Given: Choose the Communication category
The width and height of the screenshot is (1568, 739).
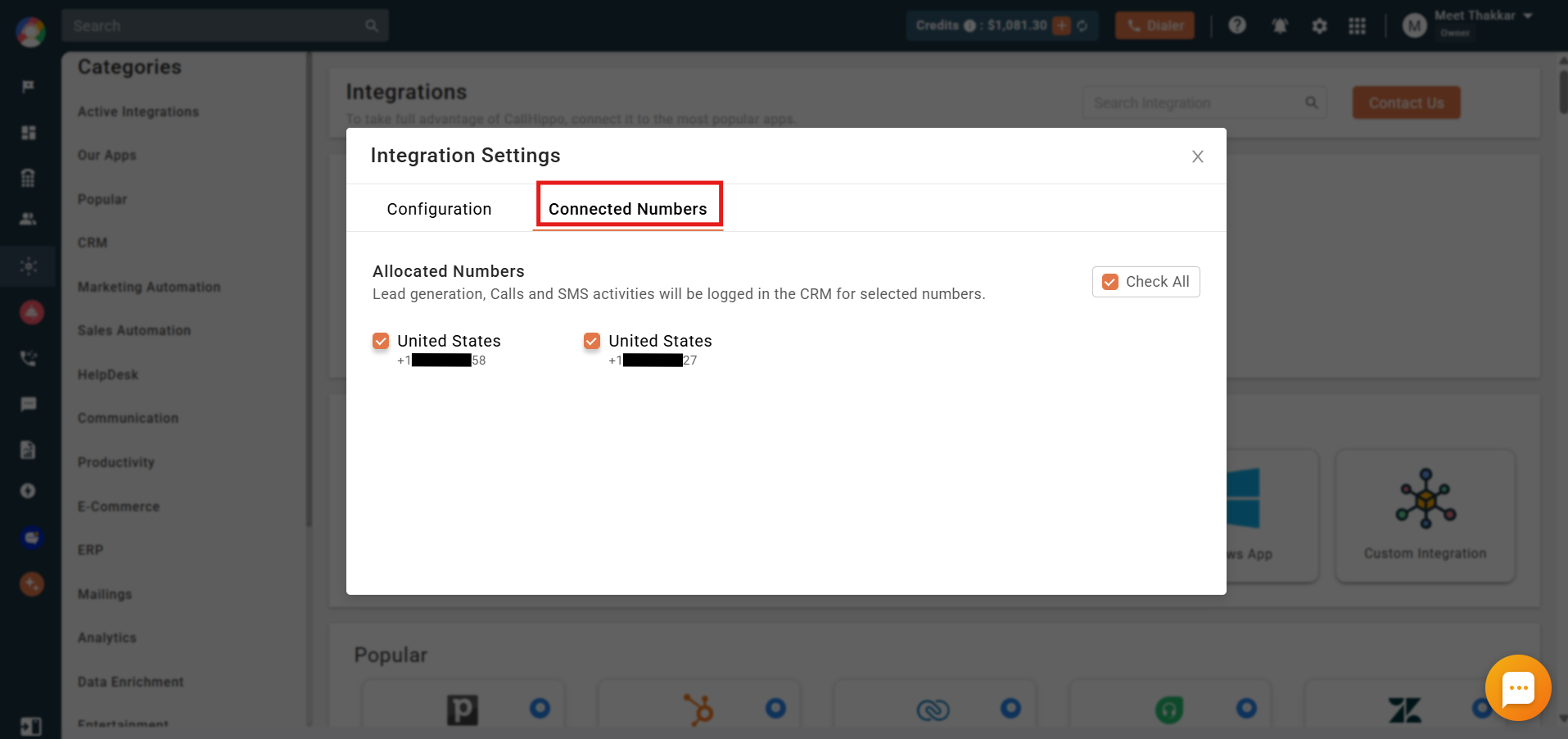Looking at the screenshot, I should pyautogui.click(x=128, y=418).
